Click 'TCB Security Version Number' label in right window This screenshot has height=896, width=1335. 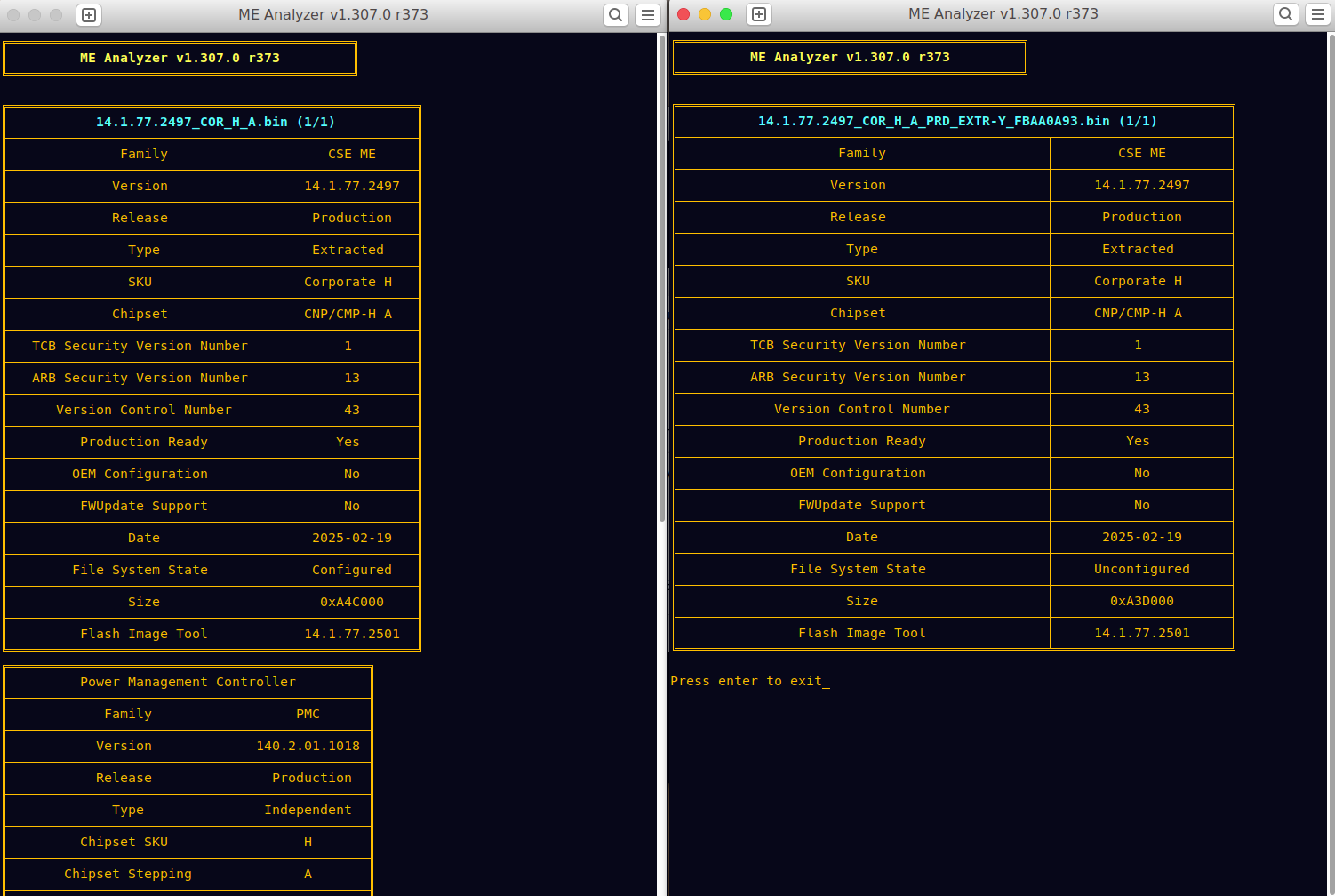point(859,345)
